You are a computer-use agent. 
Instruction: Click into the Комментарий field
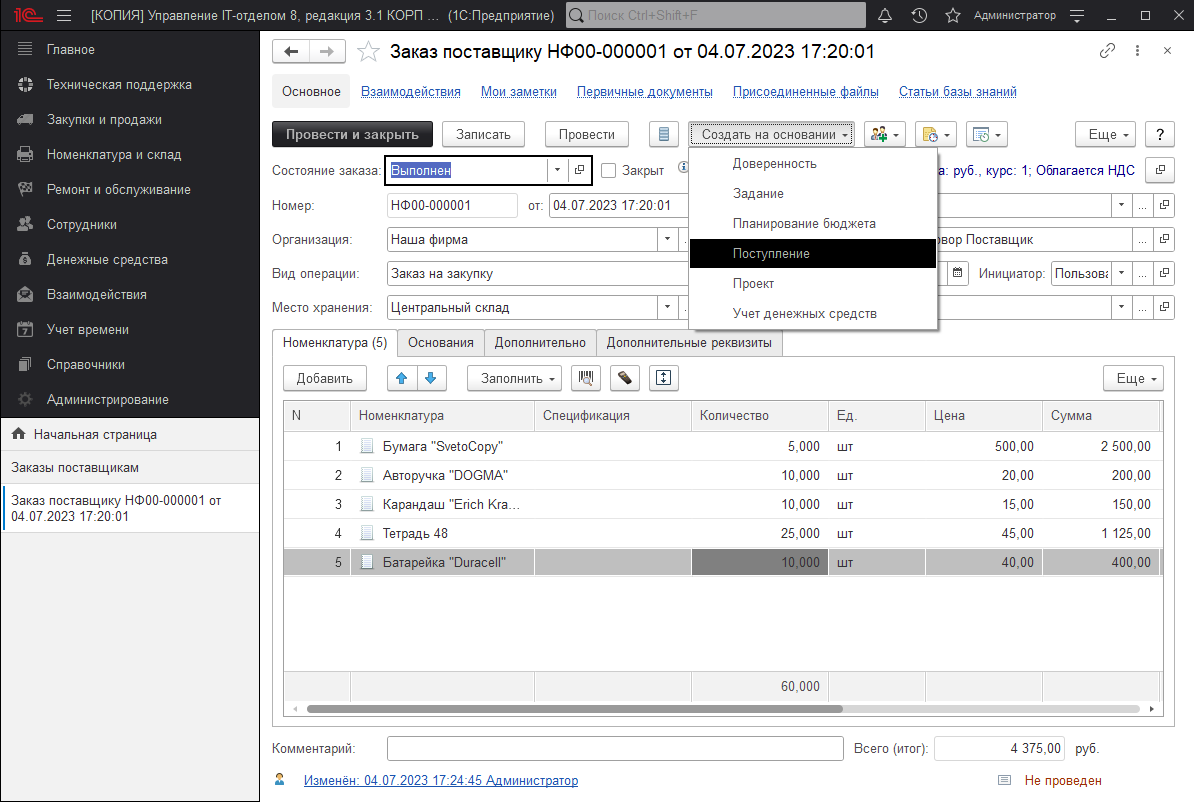click(615, 749)
